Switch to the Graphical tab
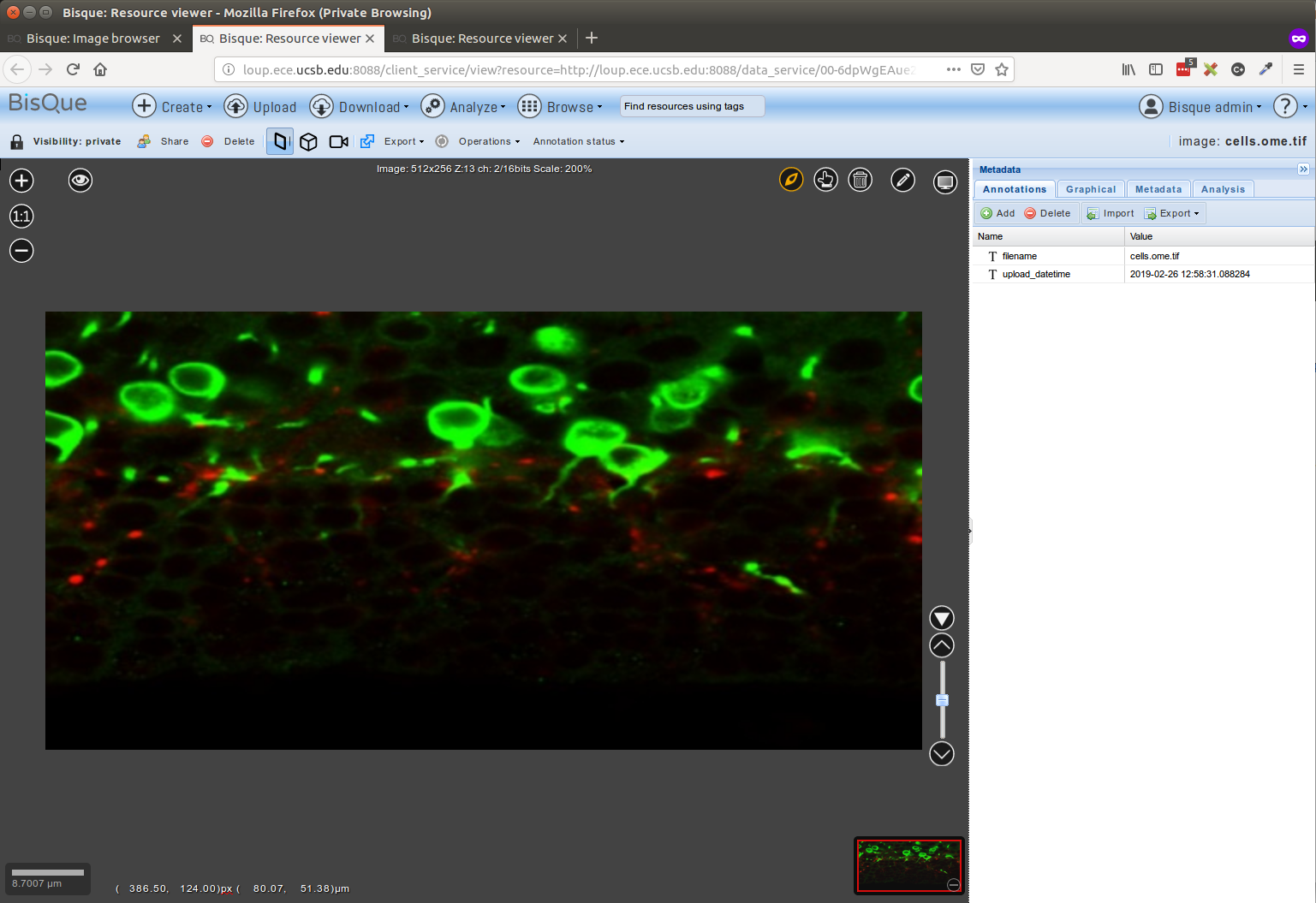The width and height of the screenshot is (1316, 903). point(1090,189)
